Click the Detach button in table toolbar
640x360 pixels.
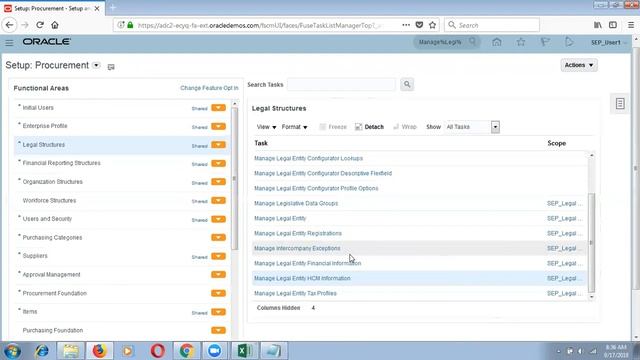point(369,127)
